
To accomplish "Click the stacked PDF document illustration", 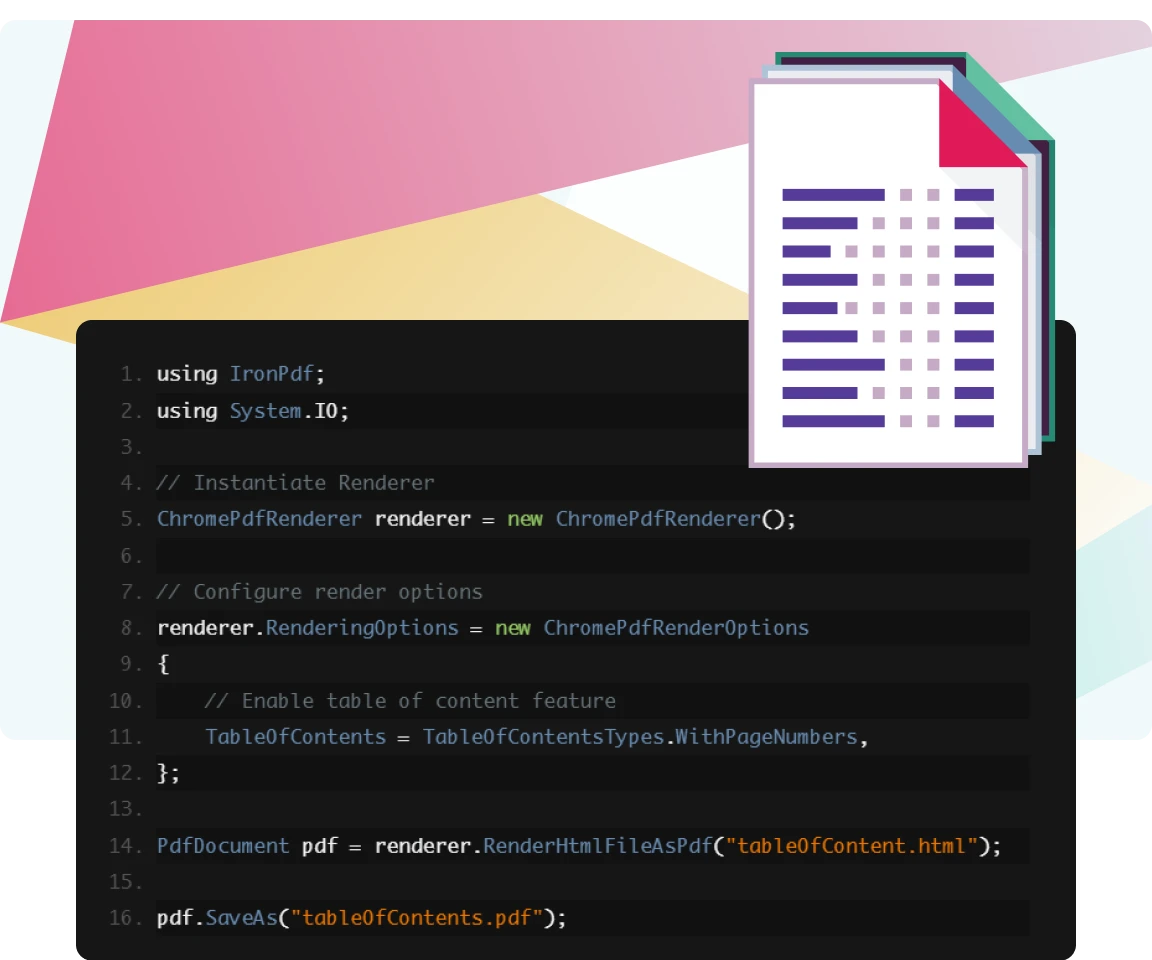I will pyautogui.click(x=901, y=259).
